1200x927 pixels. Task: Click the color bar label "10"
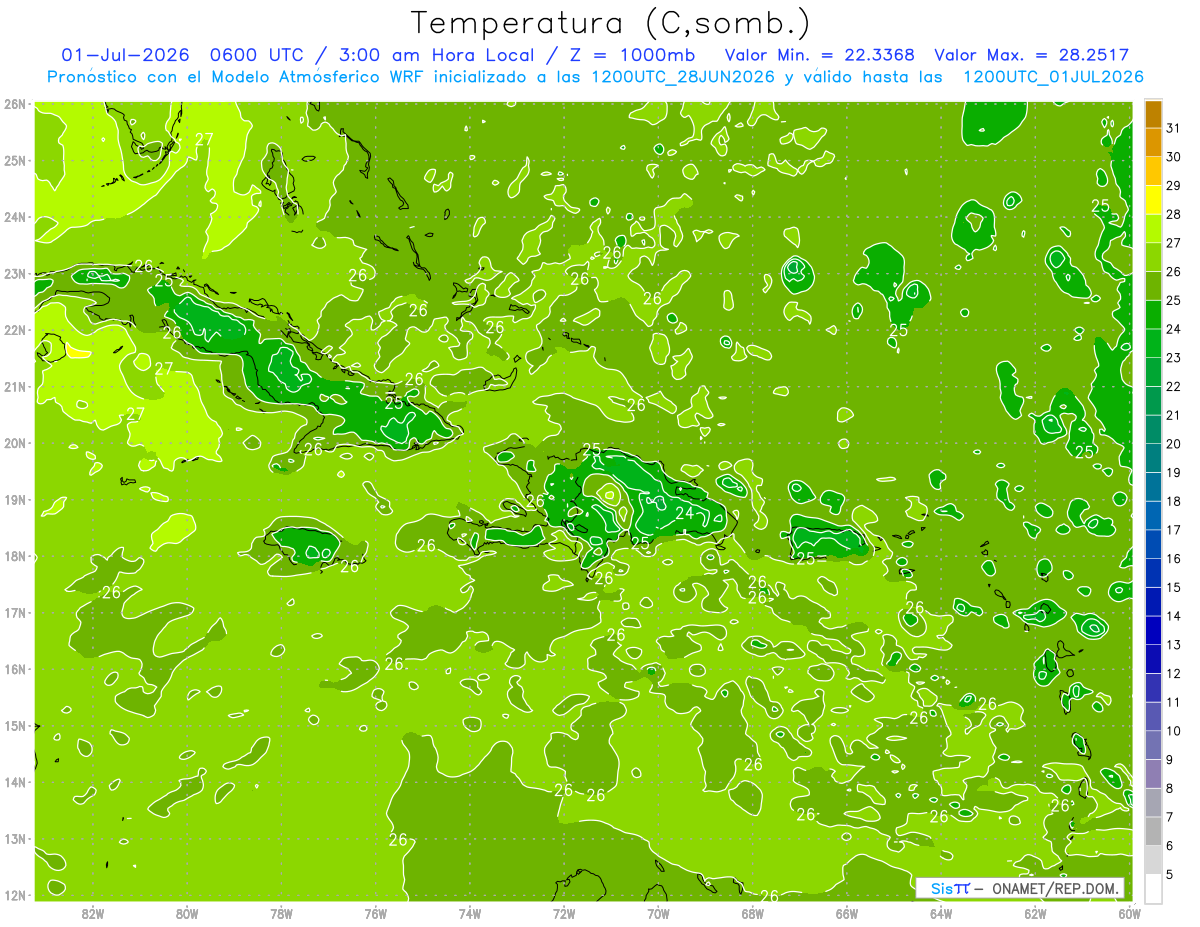point(1174,731)
